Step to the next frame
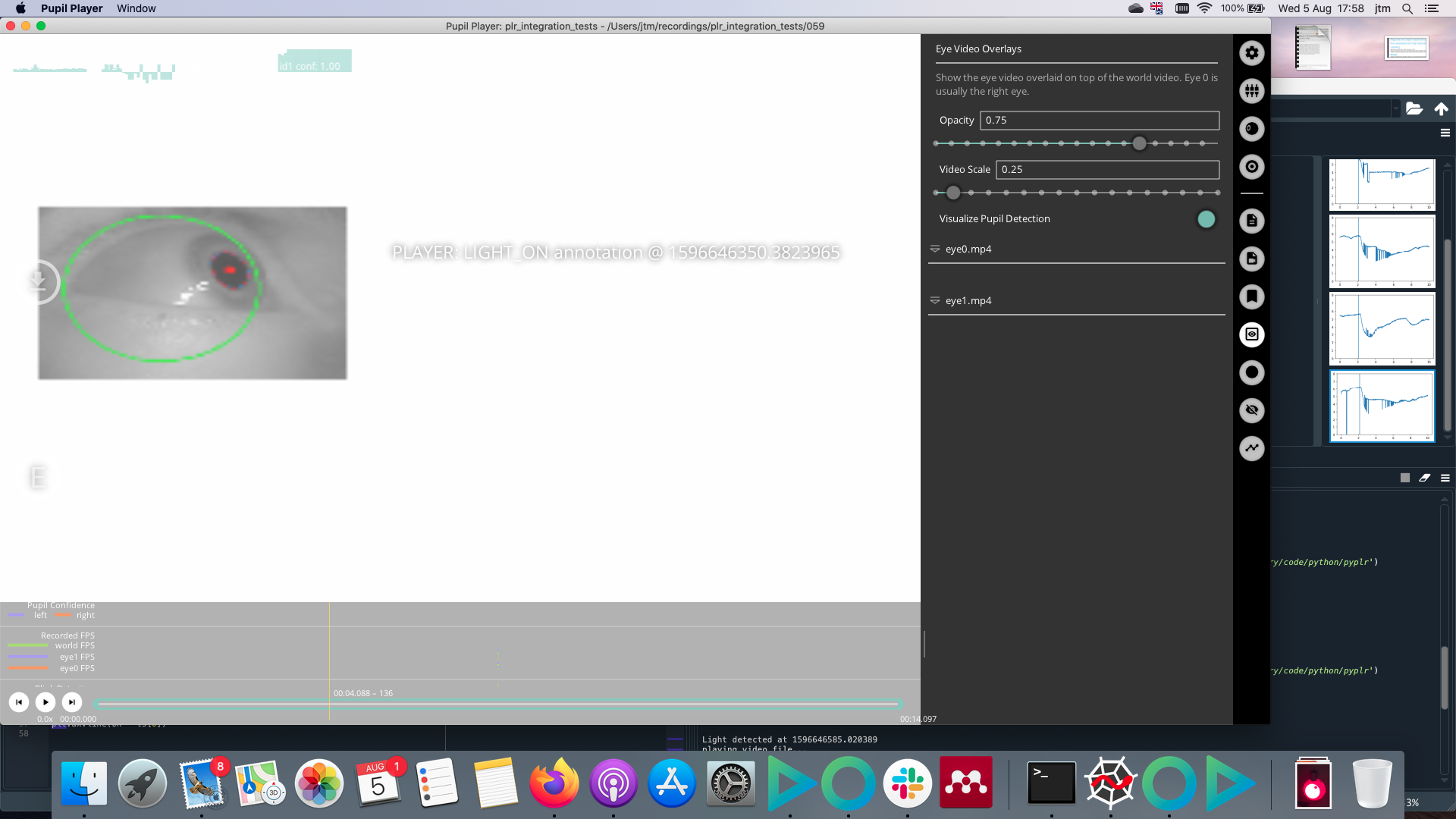Screen dimensions: 1456x819 (x=72, y=702)
